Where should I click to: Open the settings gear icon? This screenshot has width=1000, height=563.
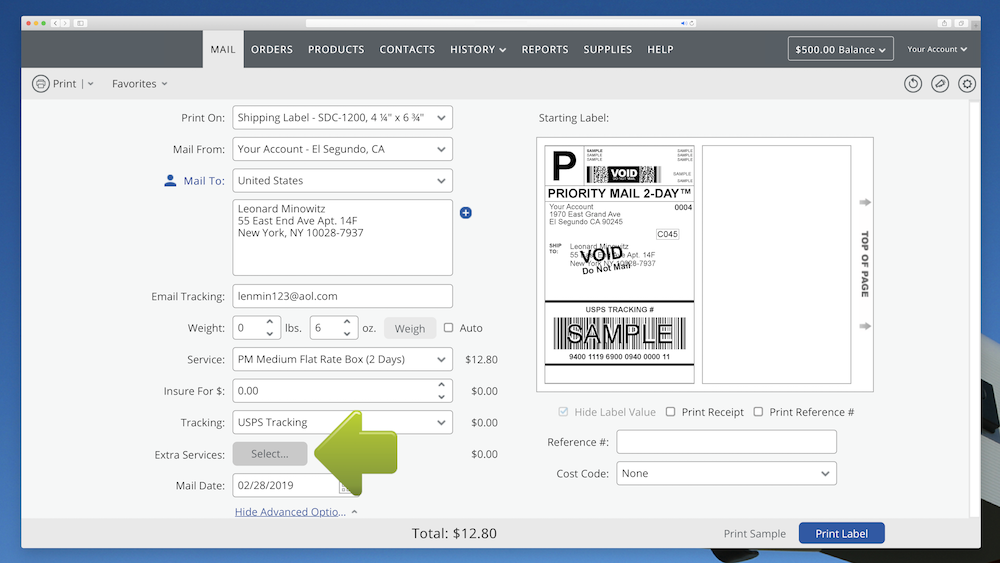pos(967,84)
